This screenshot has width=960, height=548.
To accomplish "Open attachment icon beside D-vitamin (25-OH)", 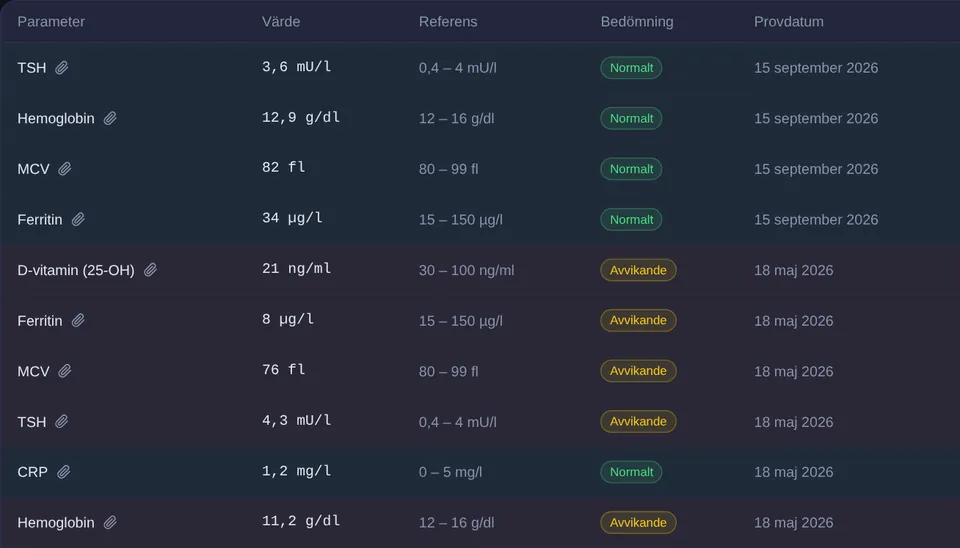I will pyautogui.click(x=150, y=270).
